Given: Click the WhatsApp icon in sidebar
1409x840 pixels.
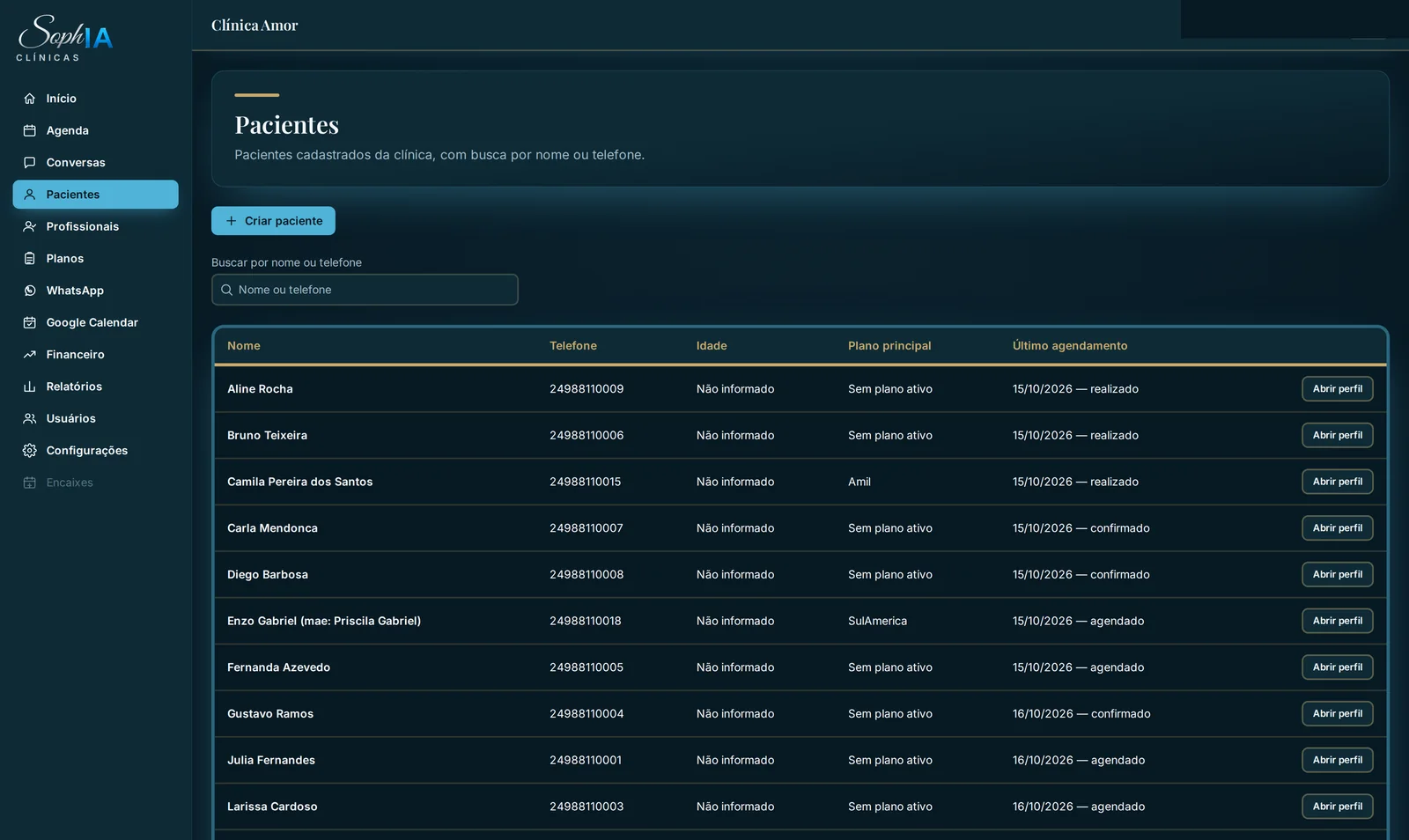Looking at the screenshot, I should (30, 291).
